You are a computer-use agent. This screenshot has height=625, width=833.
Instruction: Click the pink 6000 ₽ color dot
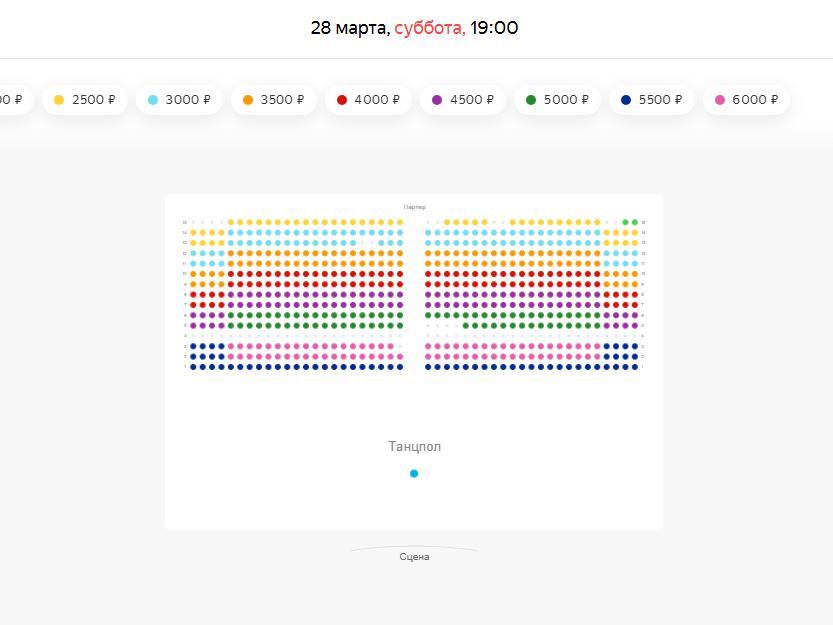click(720, 100)
